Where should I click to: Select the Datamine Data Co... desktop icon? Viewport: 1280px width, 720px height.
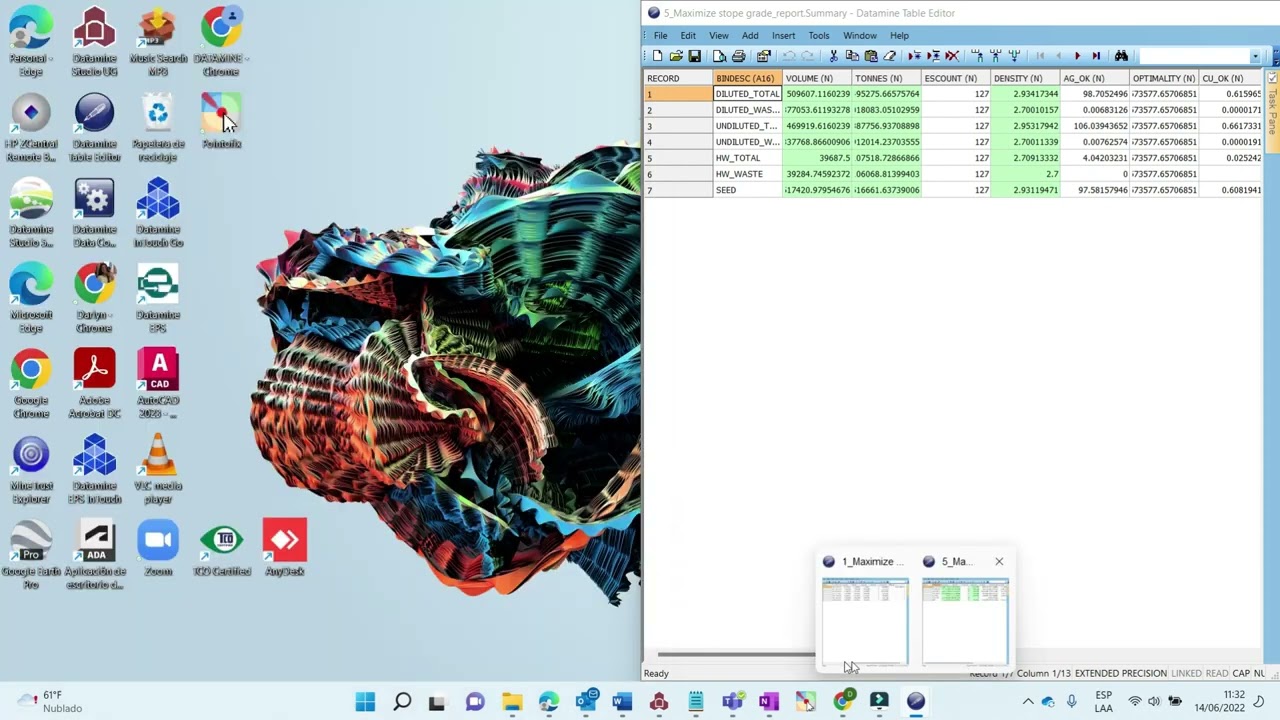95,213
